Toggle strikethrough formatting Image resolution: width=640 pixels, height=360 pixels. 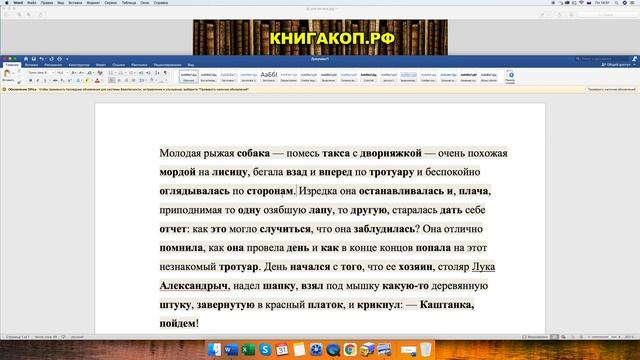[x=55, y=80]
